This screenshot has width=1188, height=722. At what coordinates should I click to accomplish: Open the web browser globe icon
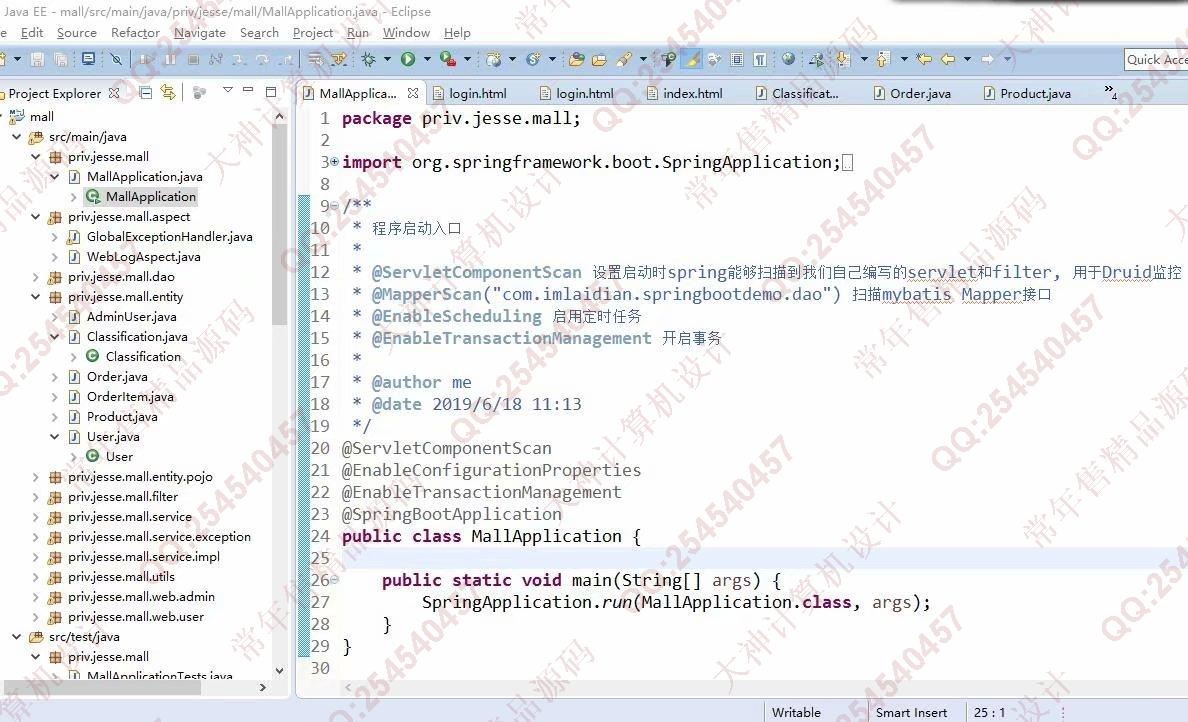pyautogui.click(x=789, y=59)
